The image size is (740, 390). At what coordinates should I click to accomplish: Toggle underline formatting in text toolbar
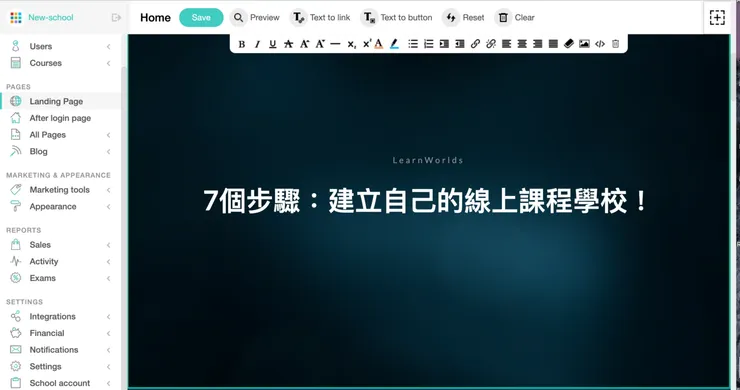(x=272, y=44)
